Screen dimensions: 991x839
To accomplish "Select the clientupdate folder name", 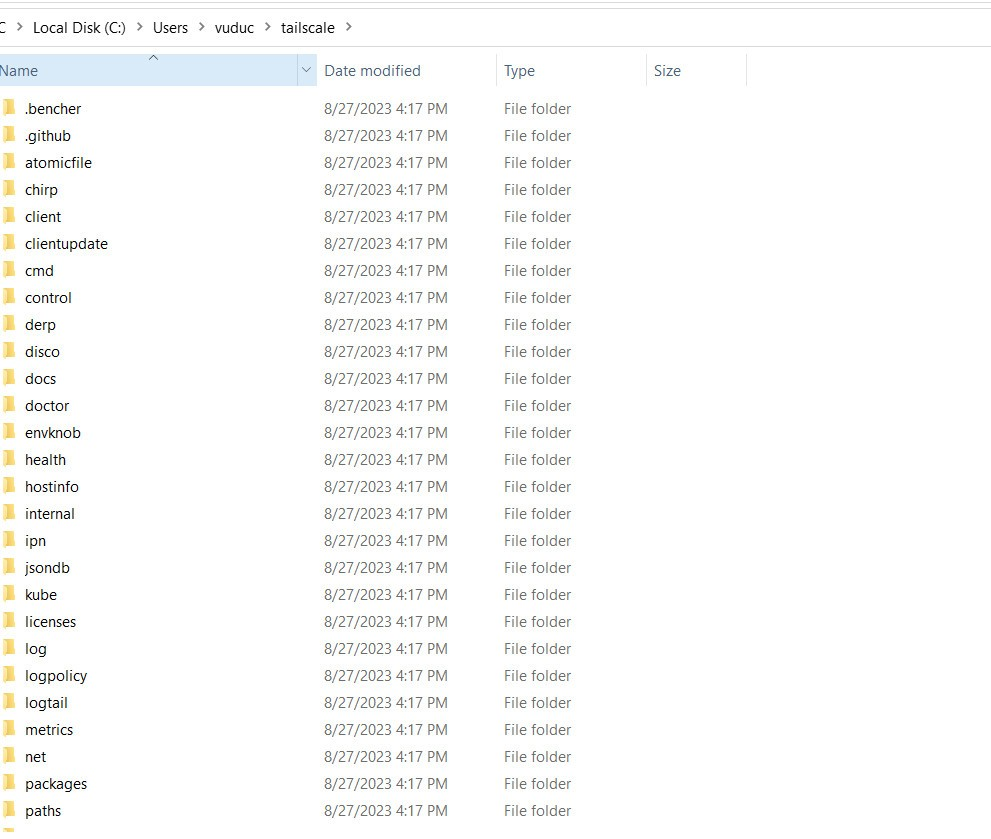I will point(66,244).
